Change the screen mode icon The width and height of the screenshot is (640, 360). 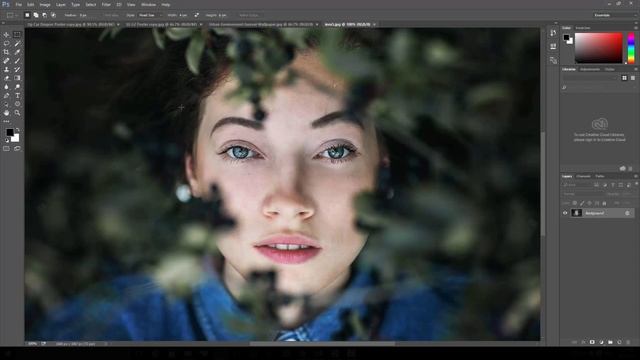17,149
